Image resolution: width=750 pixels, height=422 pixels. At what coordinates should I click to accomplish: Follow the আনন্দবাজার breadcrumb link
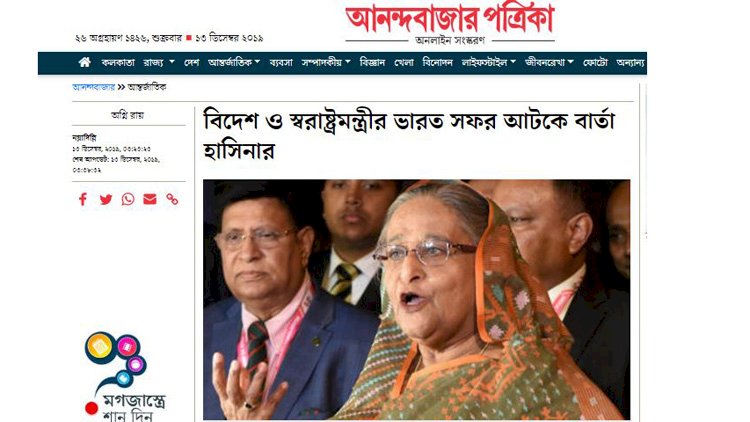click(x=94, y=87)
